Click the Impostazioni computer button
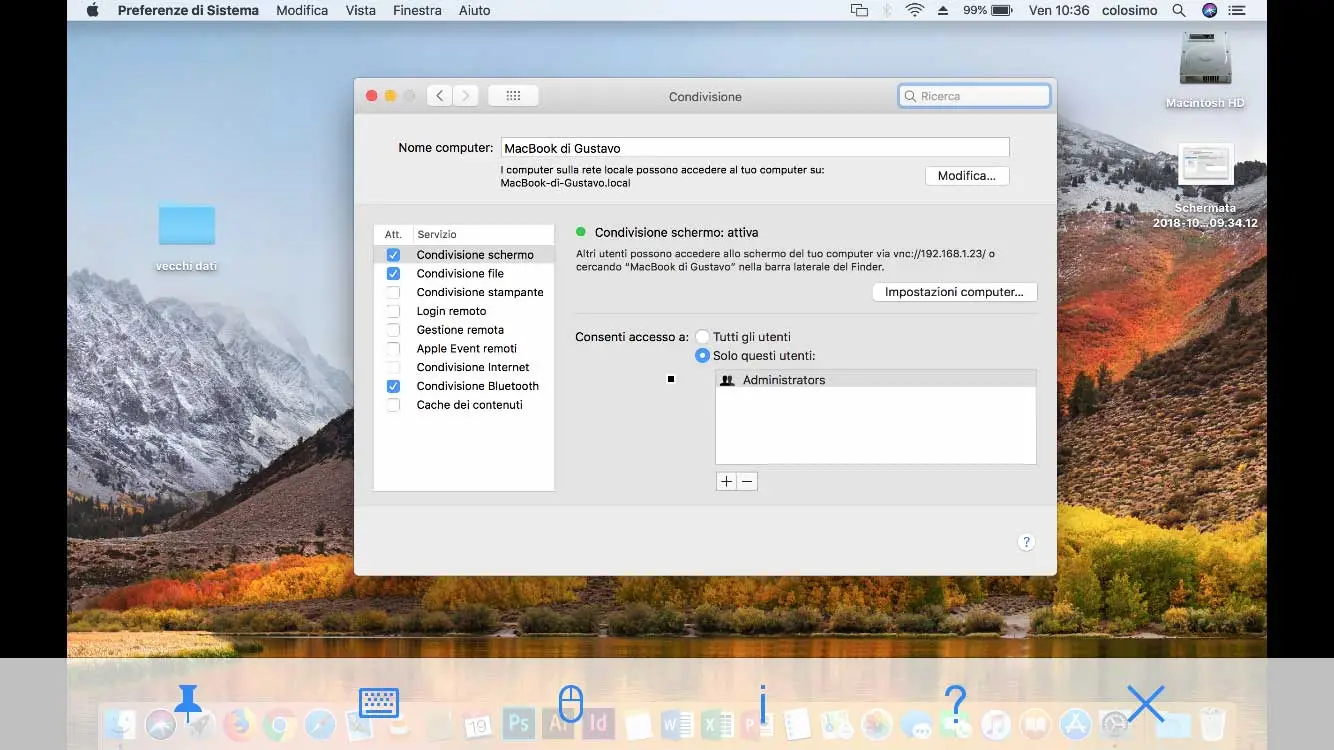This screenshot has width=1334, height=750. click(x=954, y=292)
